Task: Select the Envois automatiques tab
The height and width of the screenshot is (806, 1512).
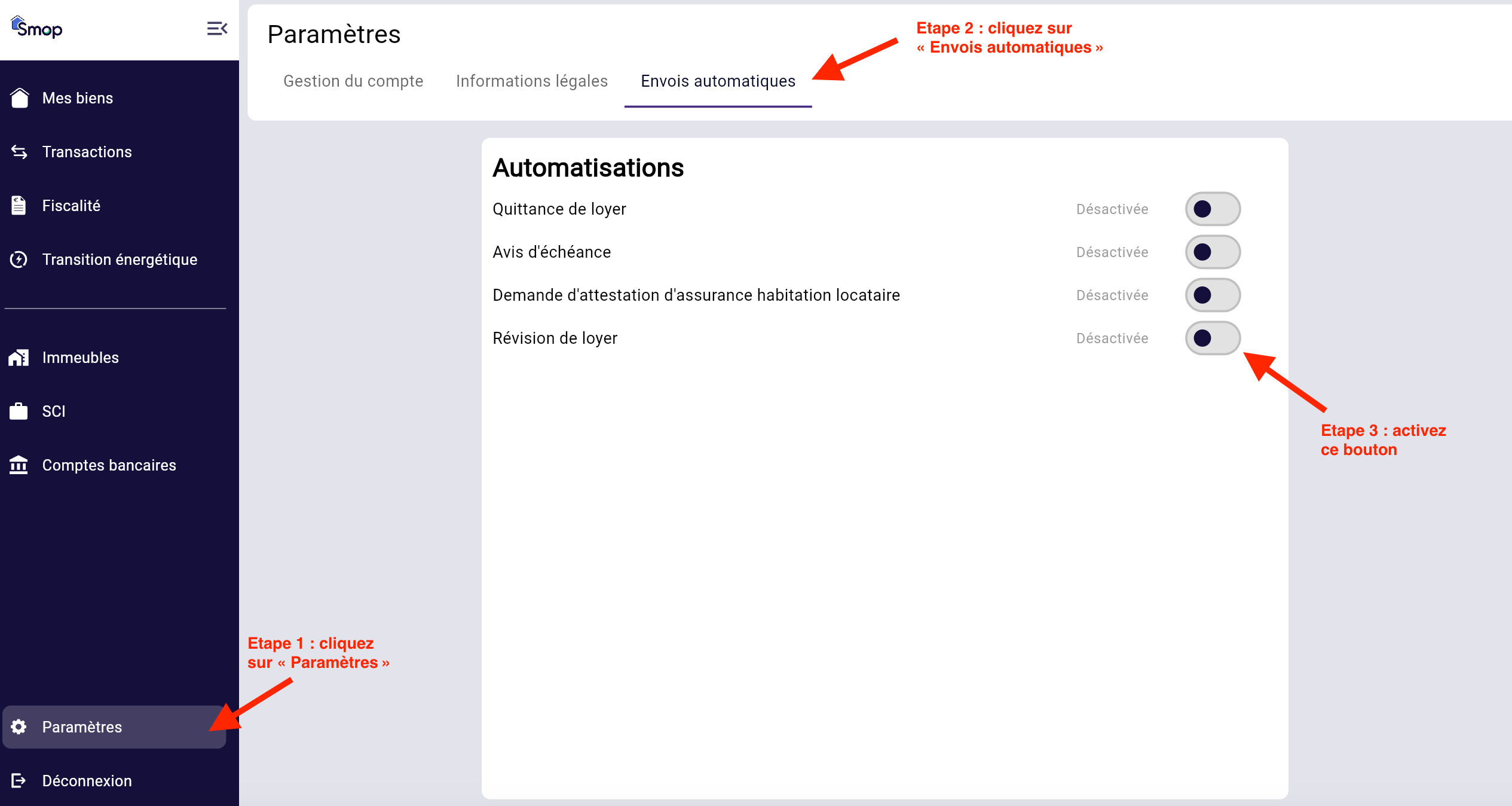Action: [718, 81]
